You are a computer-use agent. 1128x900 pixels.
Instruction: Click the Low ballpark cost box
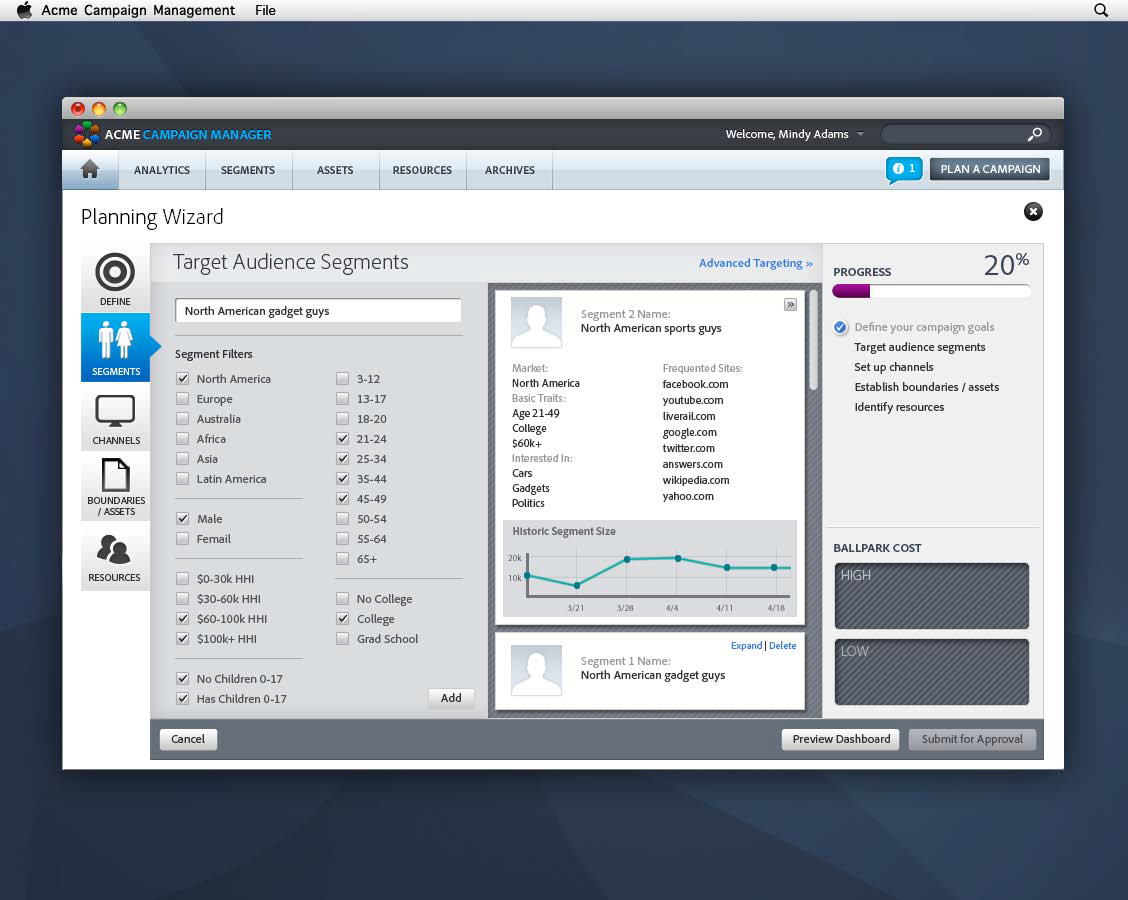click(932, 672)
